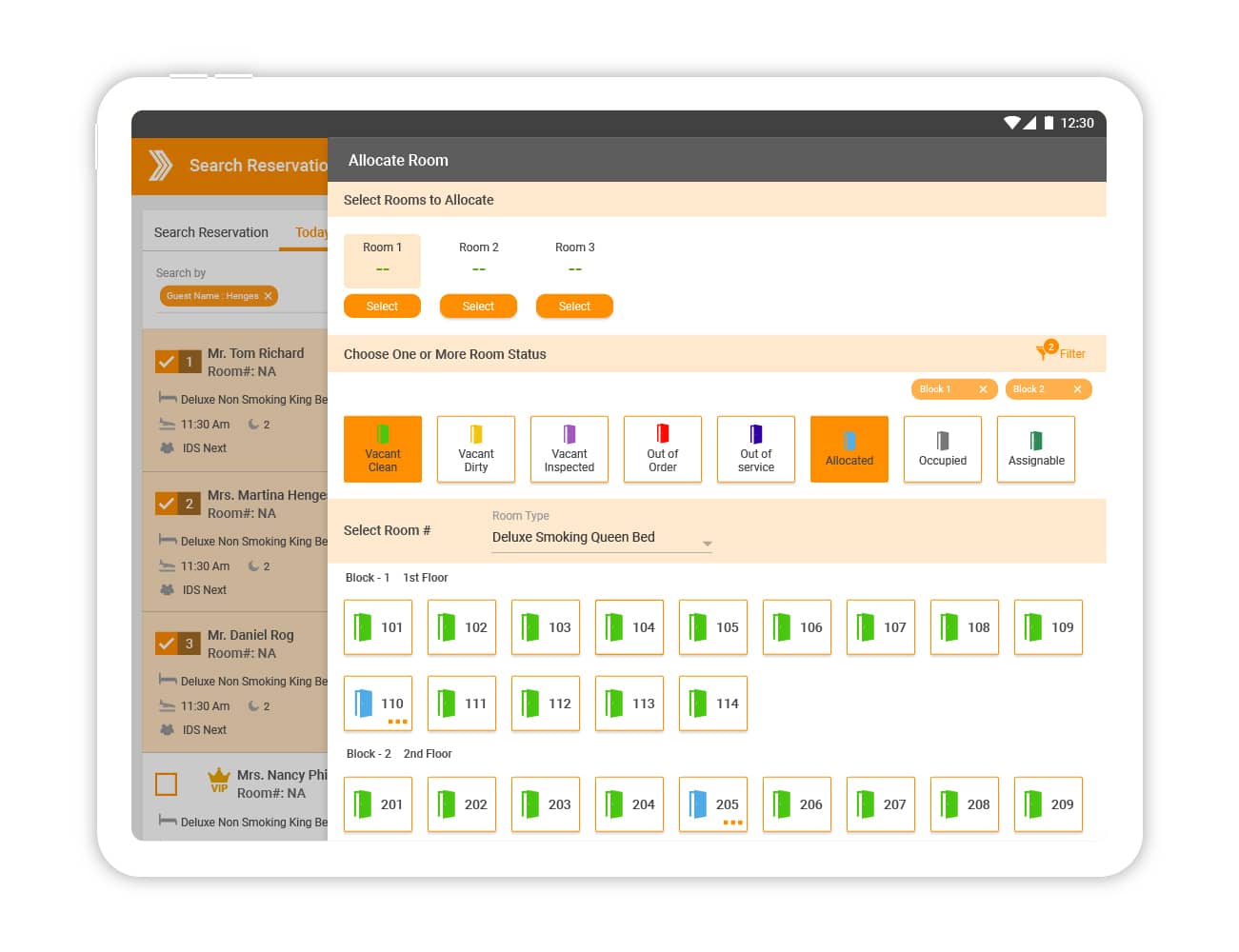Pick room 201
Viewport: 1239px width, 952px height.
[x=378, y=804]
